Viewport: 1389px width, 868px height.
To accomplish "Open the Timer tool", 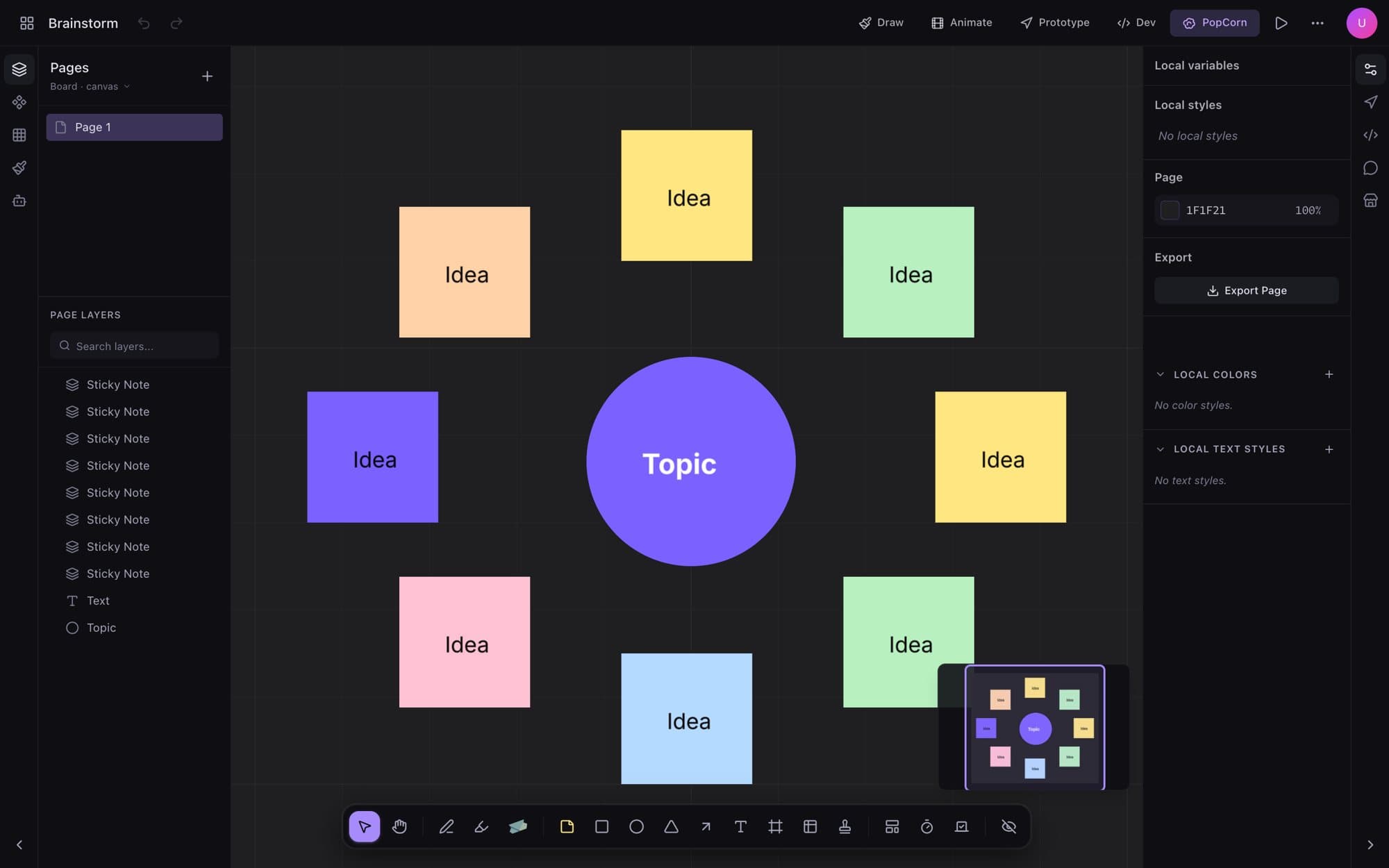I will 927,826.
